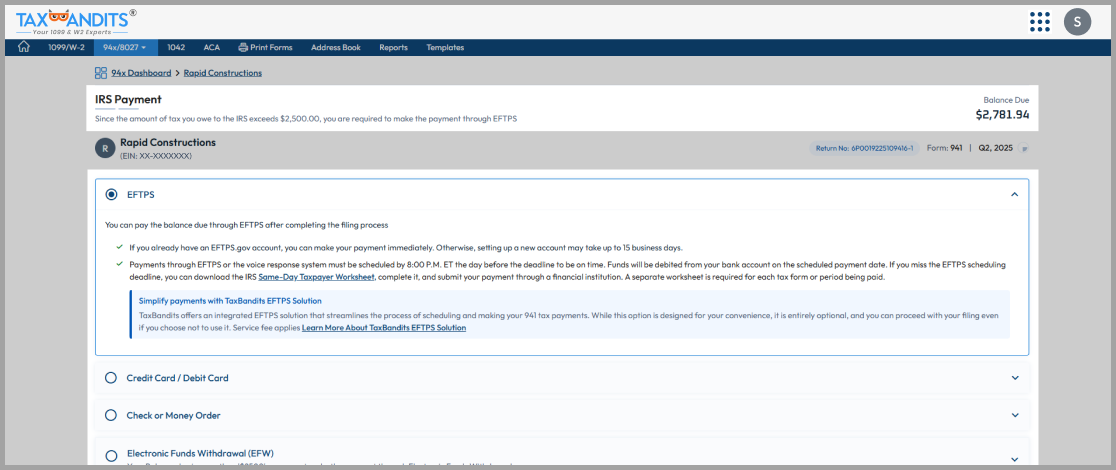
Task: Click the 94x Dashboard breadcrumb icon
Action: [101, 73]
